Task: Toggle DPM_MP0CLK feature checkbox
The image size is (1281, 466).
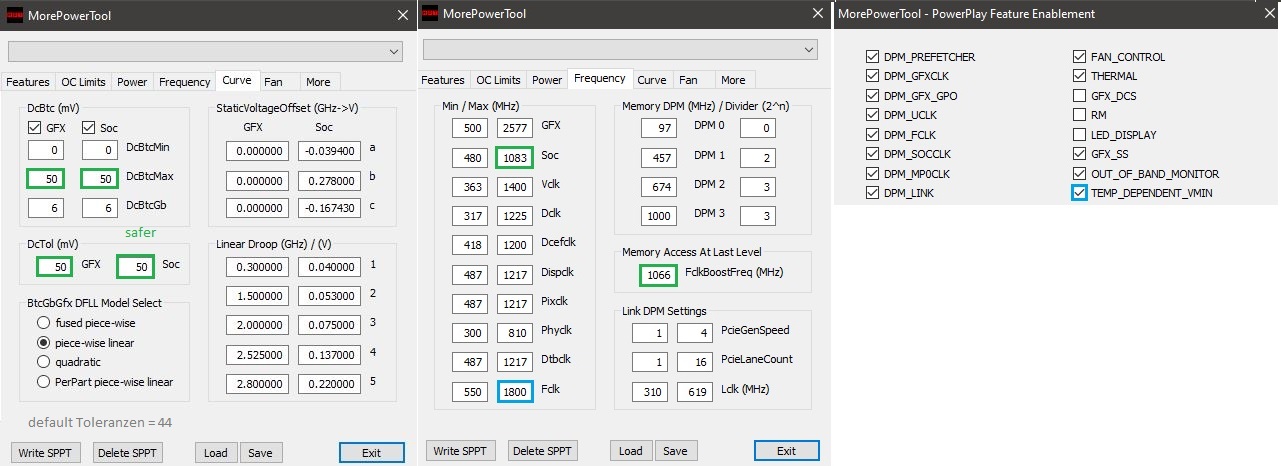Action: coord(873,174)
